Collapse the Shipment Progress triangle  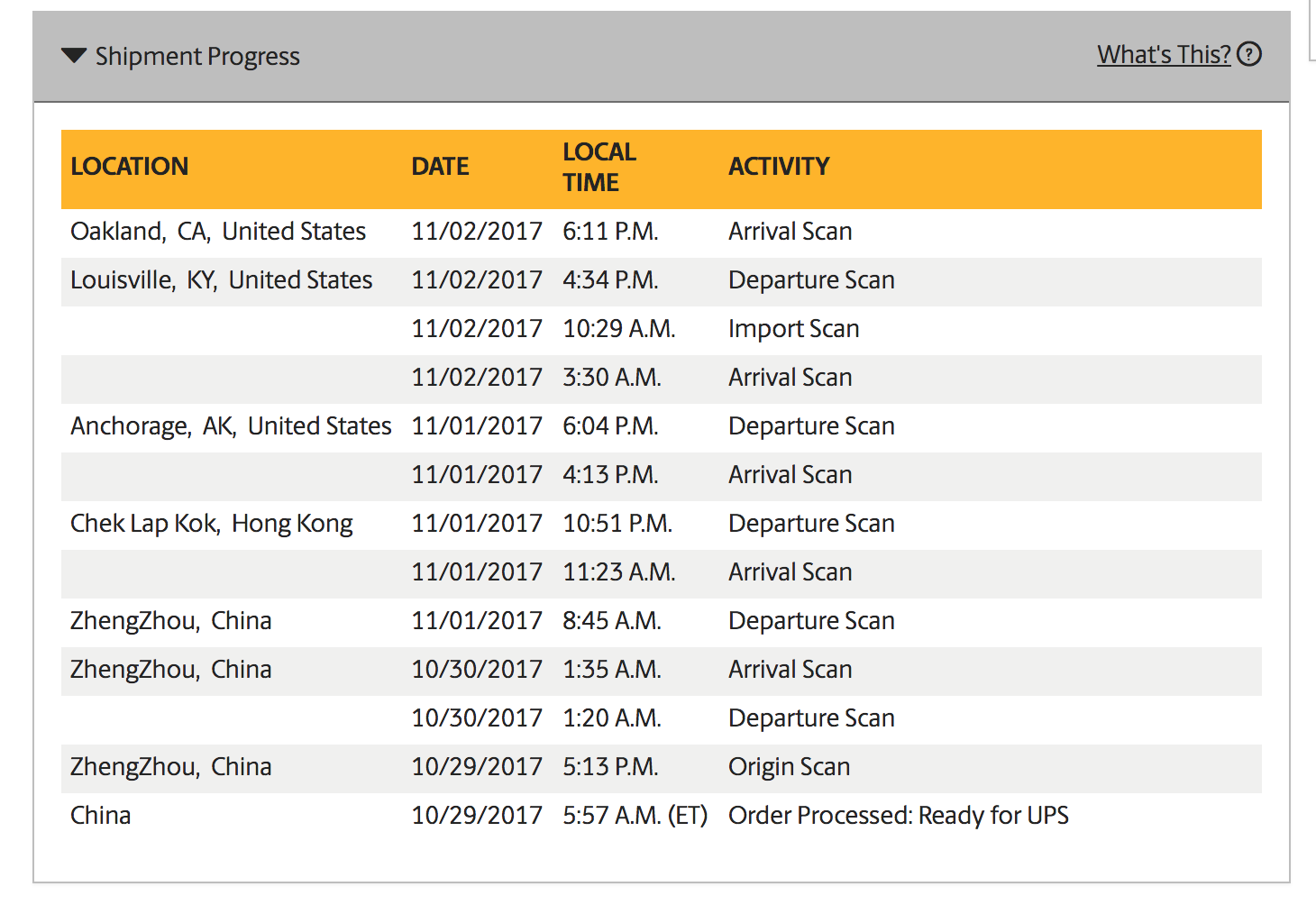[74, 56]
